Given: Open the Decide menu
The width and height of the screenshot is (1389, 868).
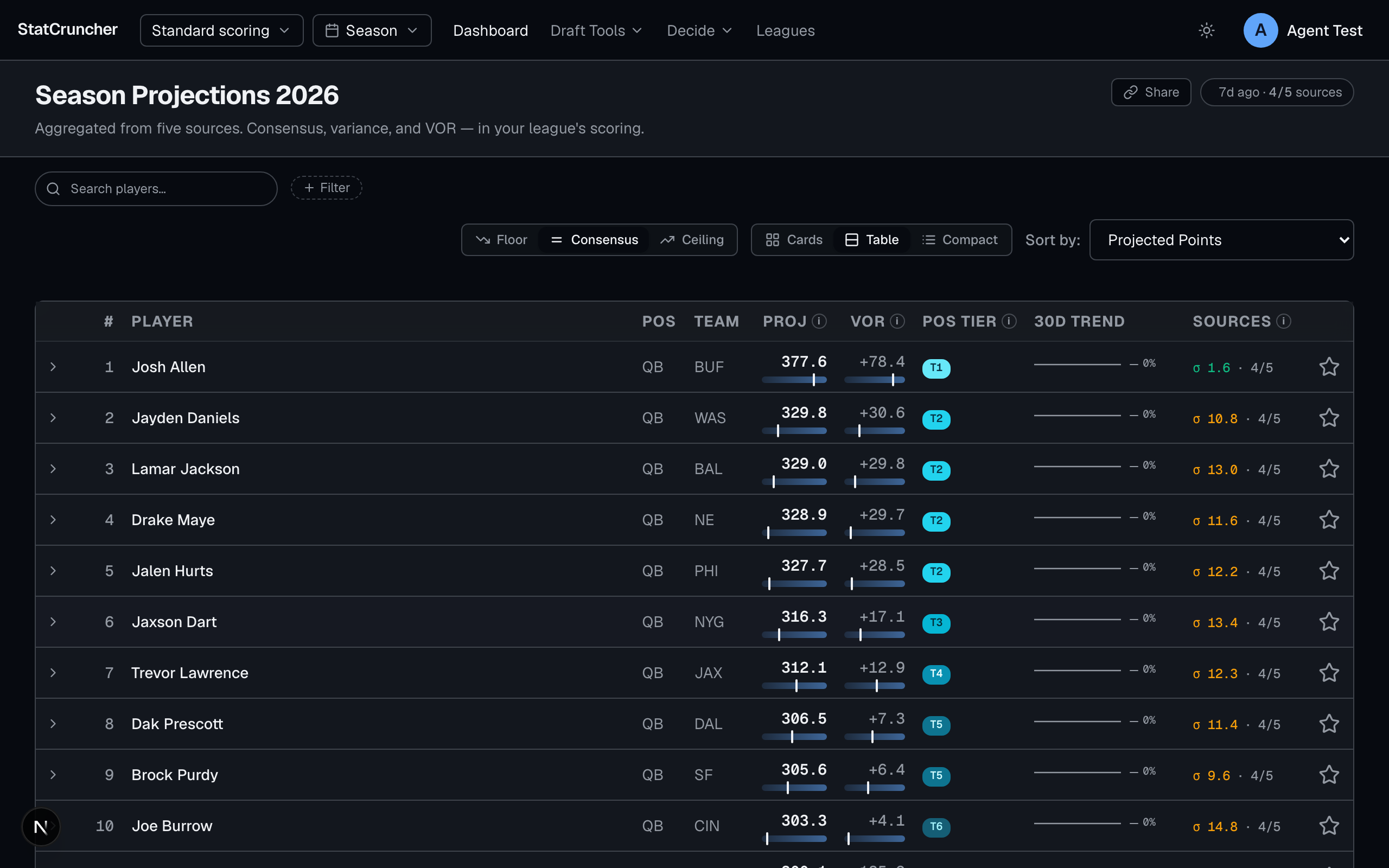Looking at the screenshot, I should tap(699, 30).
